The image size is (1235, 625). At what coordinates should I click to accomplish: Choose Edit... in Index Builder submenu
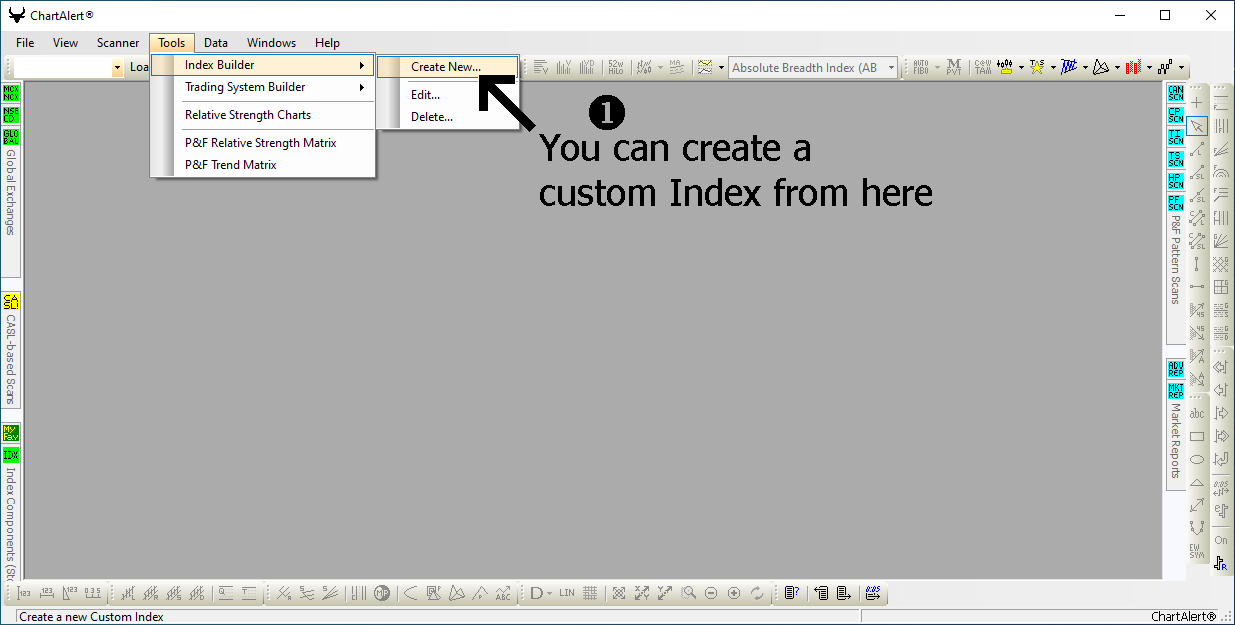click(447, 95)
